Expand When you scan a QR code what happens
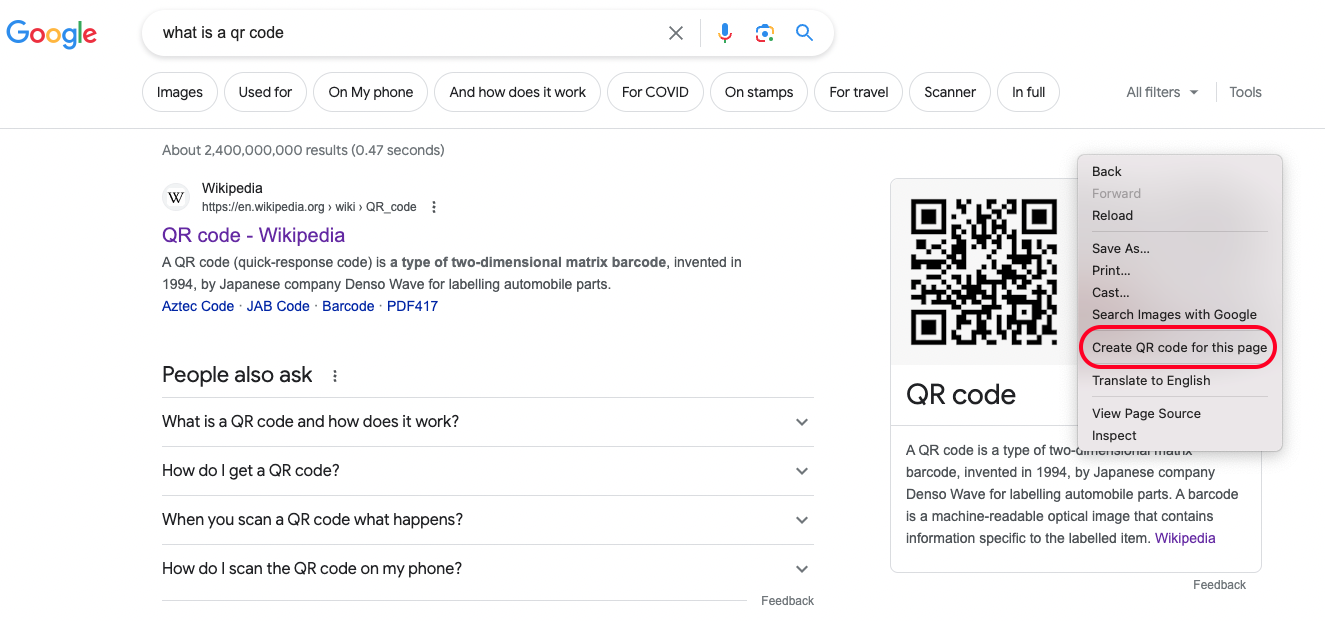 point(488,520)
